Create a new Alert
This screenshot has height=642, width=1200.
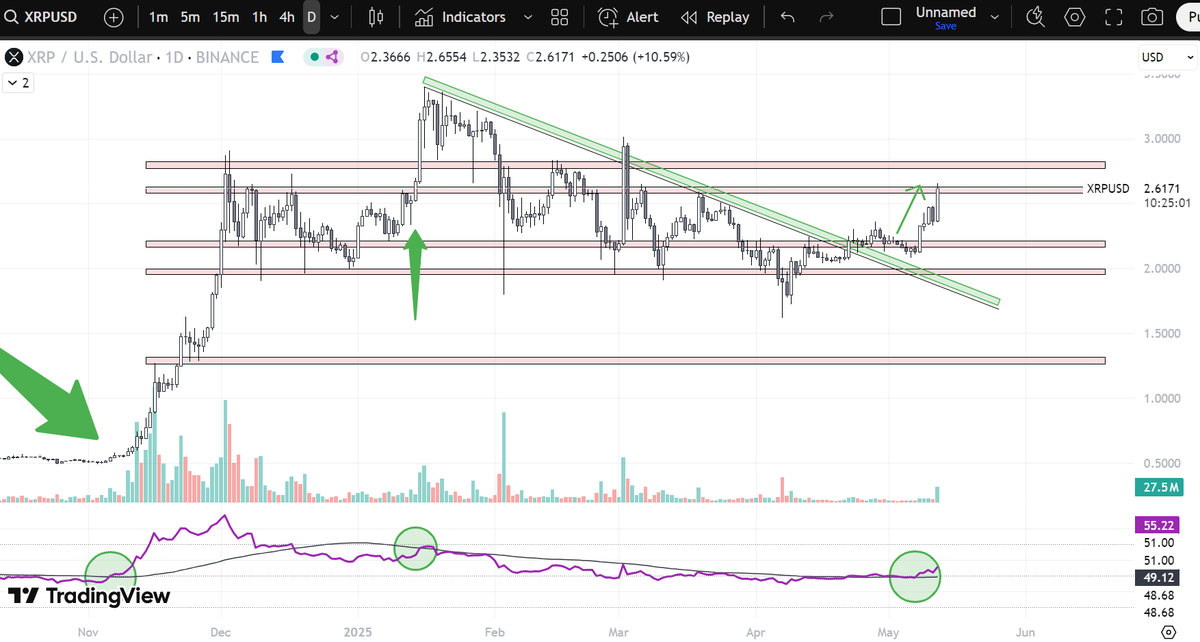[628, 17]
